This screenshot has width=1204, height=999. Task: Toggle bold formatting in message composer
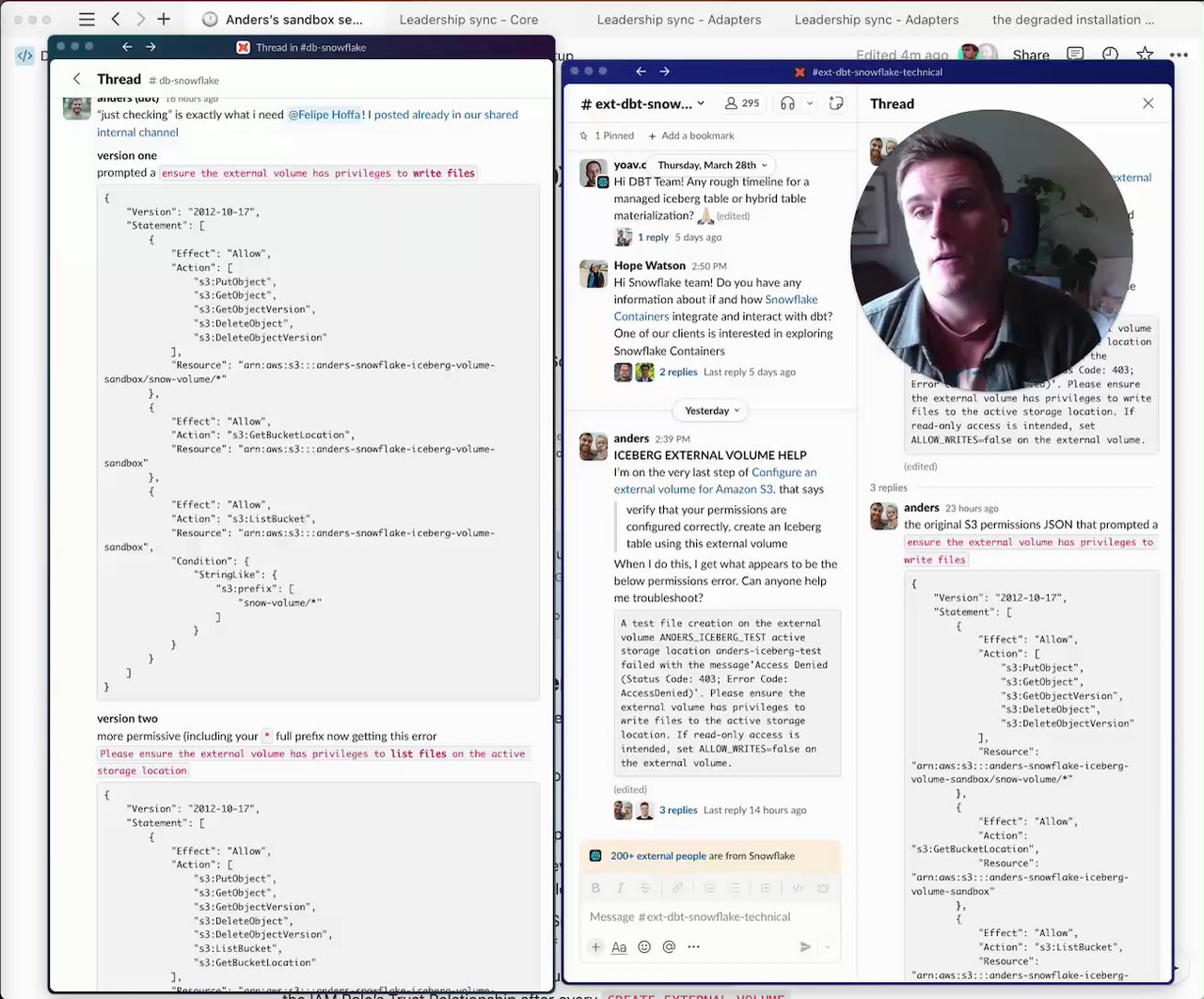(595, 888)
